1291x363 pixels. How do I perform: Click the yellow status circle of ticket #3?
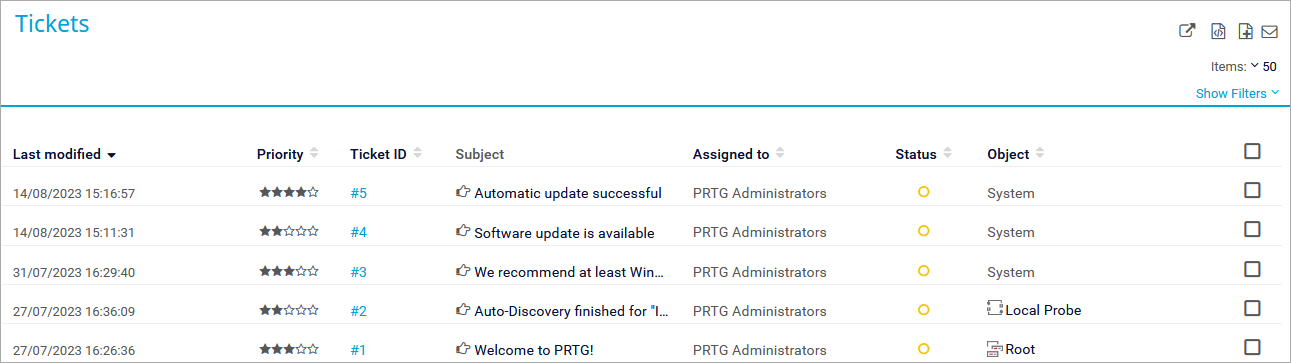pyautogui.click(x=924, y=270)
